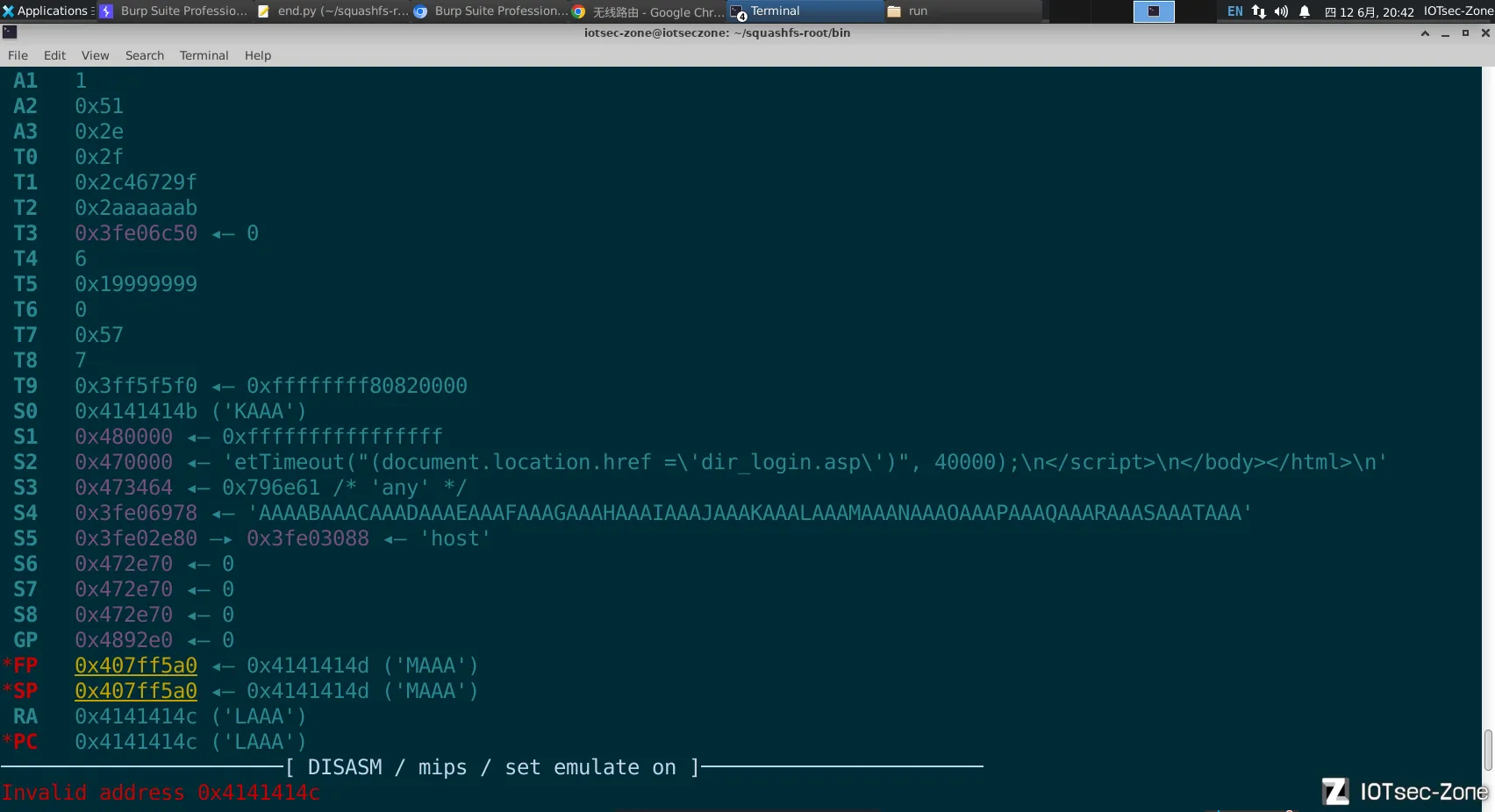
Task: Switch to end.py editor taskbar window
Action: point(333,11)
